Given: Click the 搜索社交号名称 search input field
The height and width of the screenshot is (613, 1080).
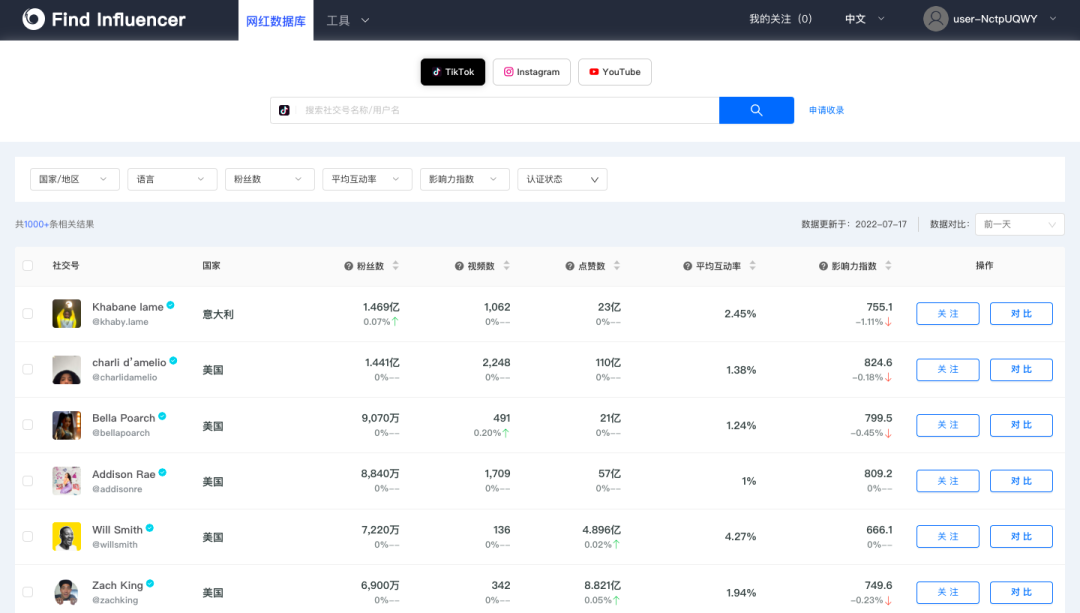Looking at the screenshot, I should pos(507,110).
